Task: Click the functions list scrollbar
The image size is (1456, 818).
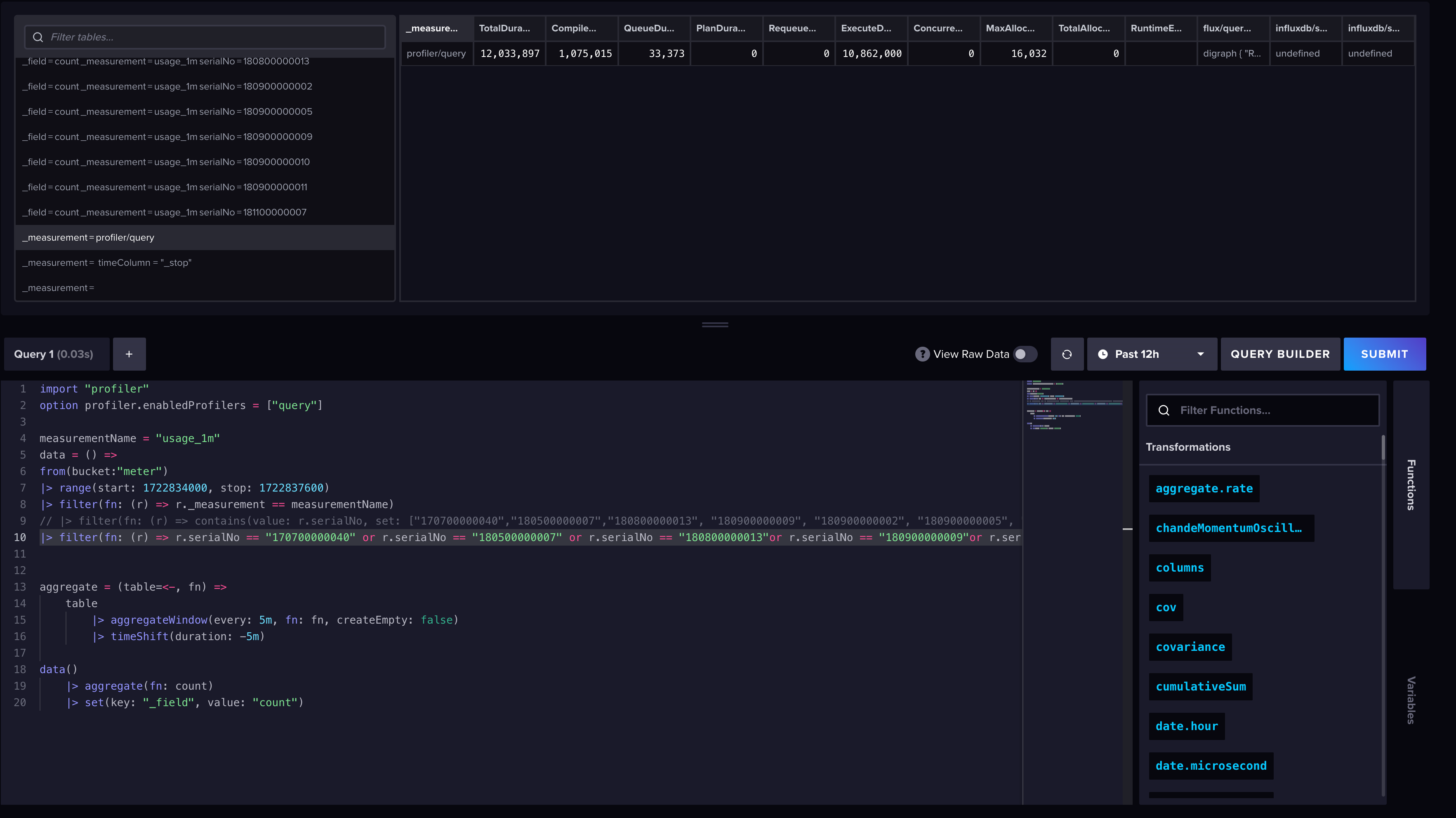Action: coord(1383,447)
